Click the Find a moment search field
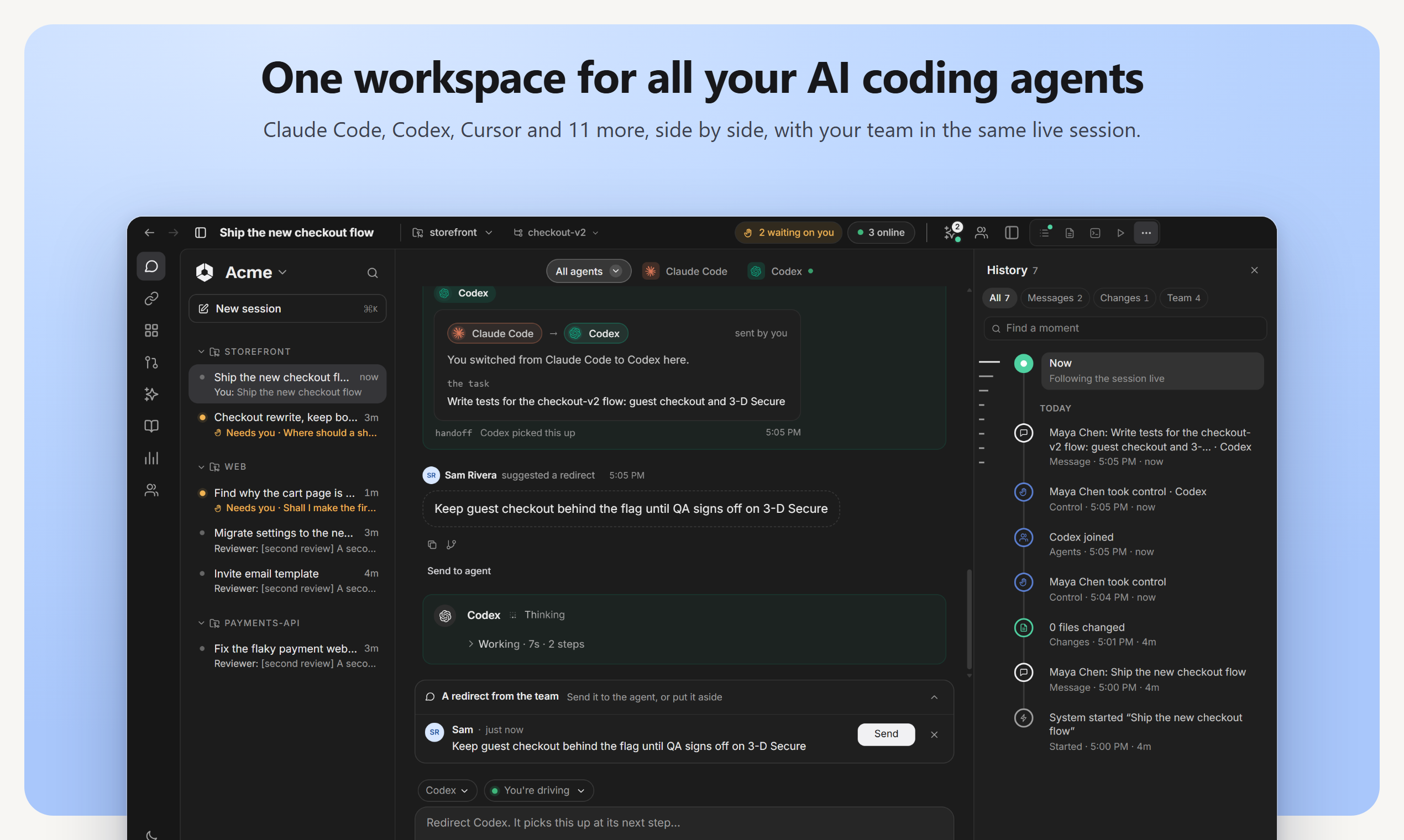 [x=1125, y=328]
